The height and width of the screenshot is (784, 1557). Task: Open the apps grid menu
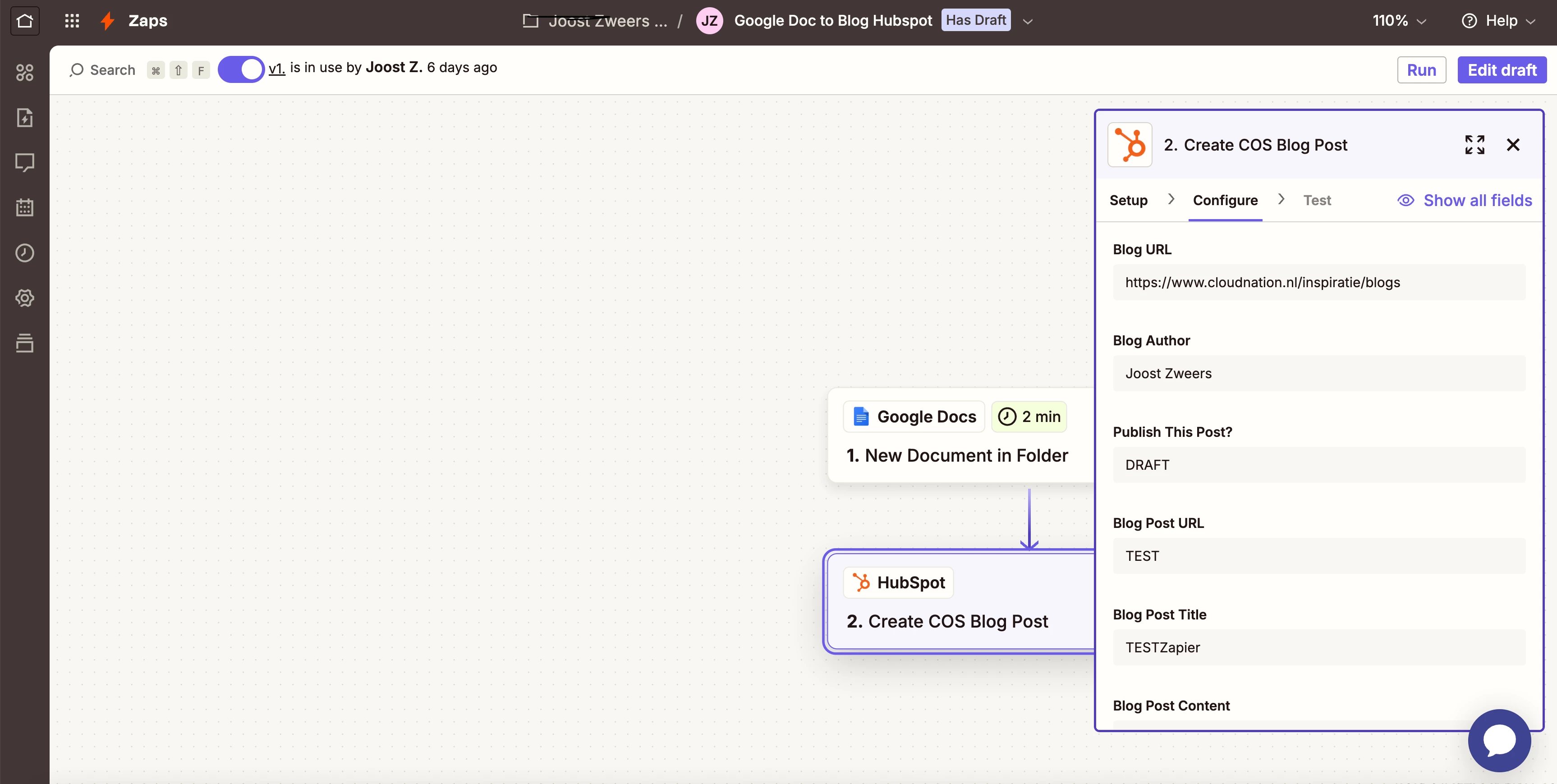coord(72,21)
